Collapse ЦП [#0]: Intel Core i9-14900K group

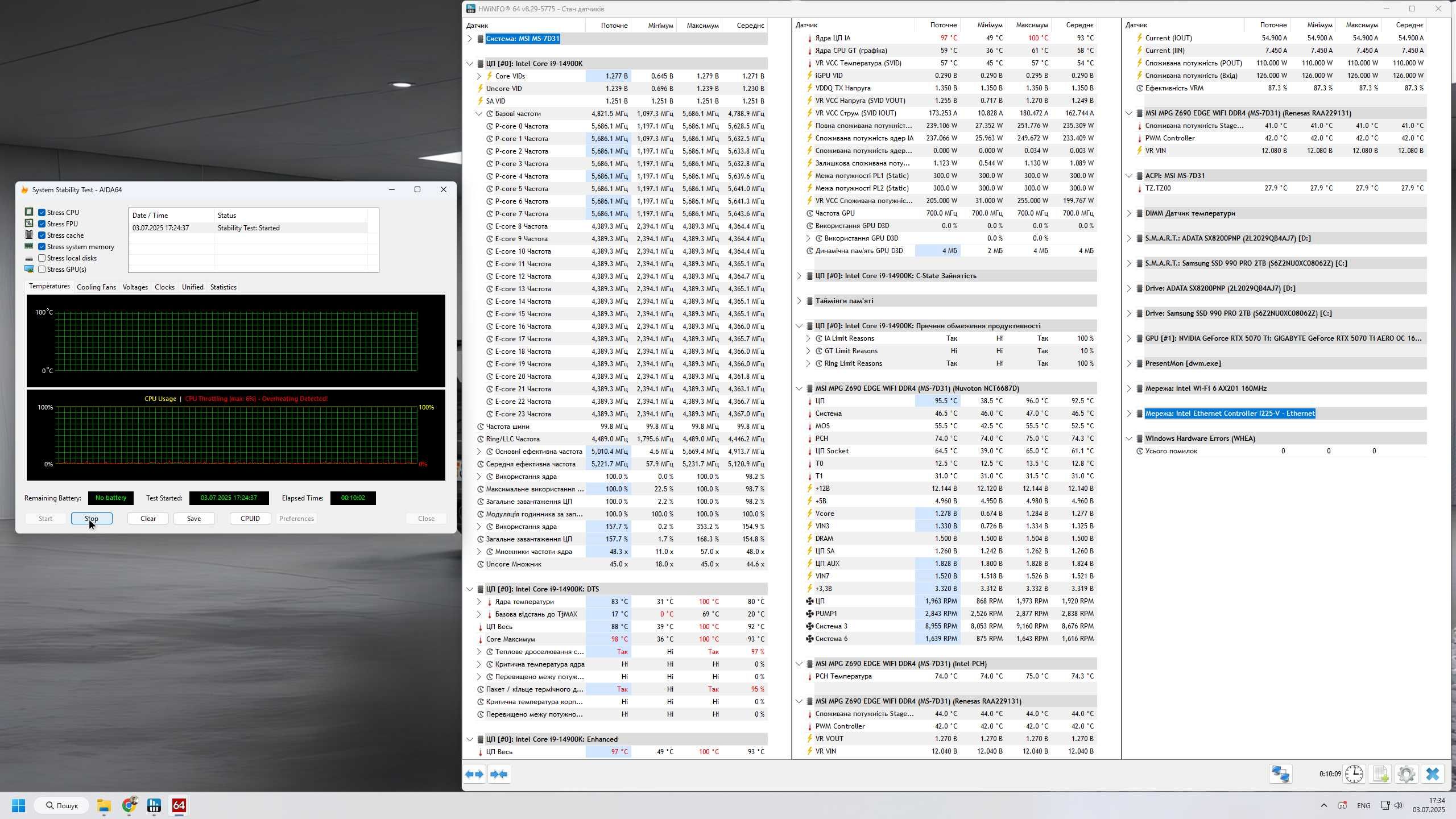tap(469, 64)
